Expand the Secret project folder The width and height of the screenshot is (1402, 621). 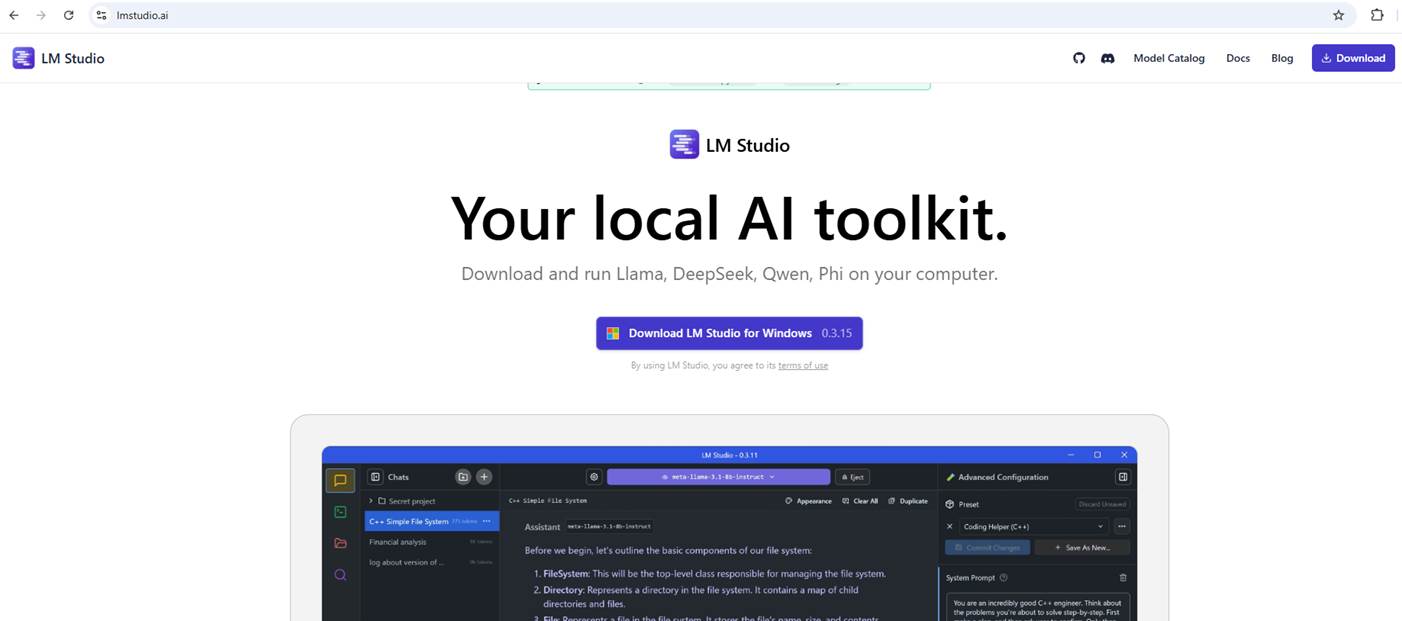click(371, 501)
